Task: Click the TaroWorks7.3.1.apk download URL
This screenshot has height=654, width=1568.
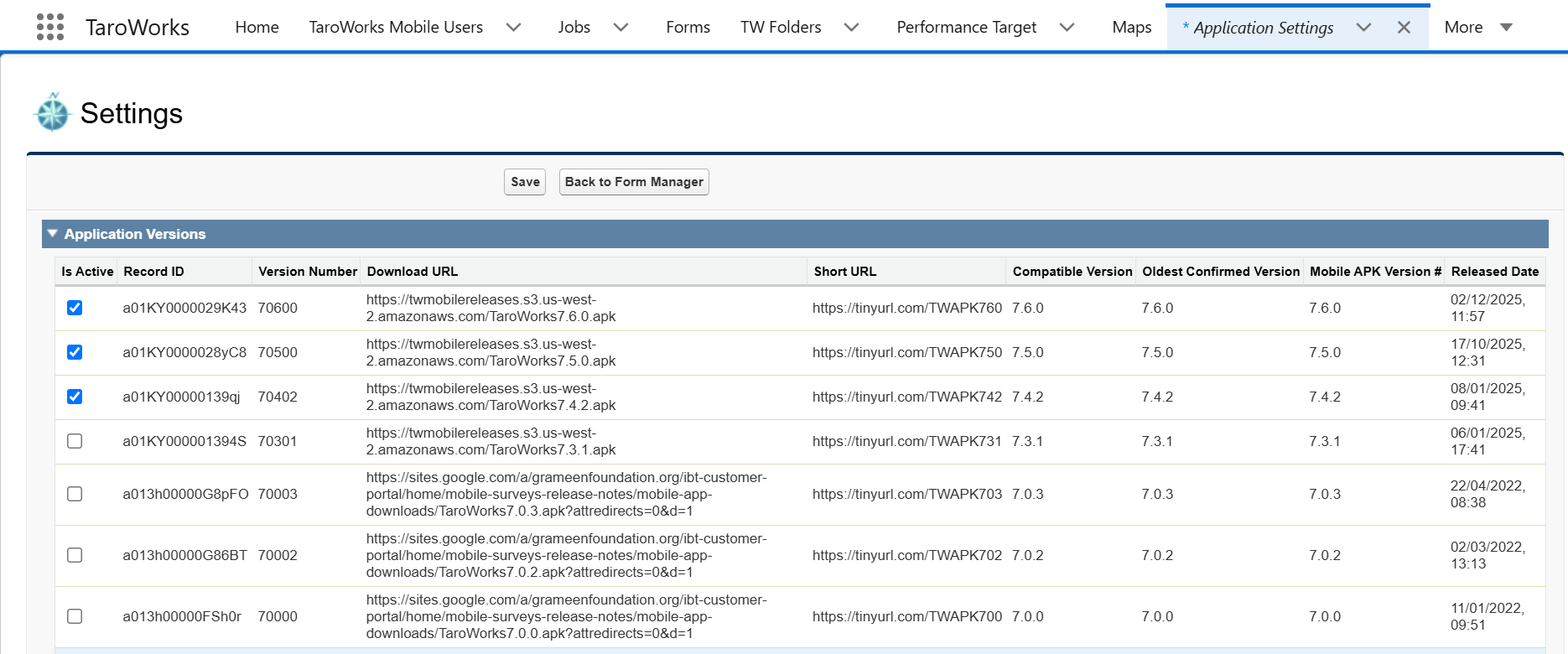Action: click(x=491, y=441)
